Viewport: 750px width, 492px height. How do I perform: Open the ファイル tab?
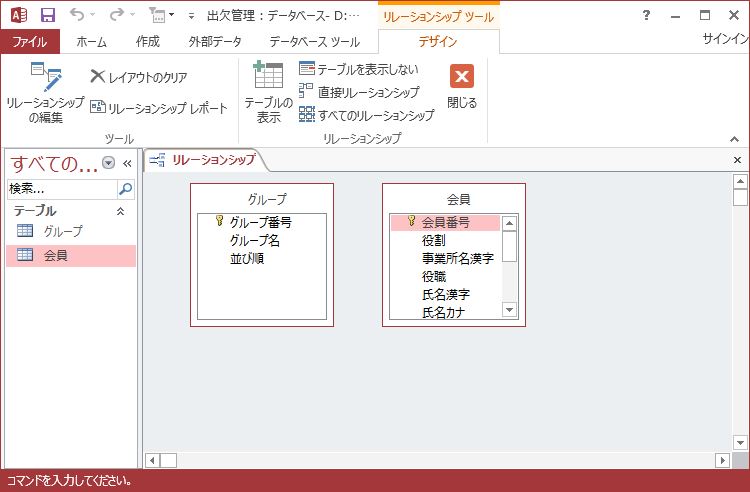click(x=30, y=42)
